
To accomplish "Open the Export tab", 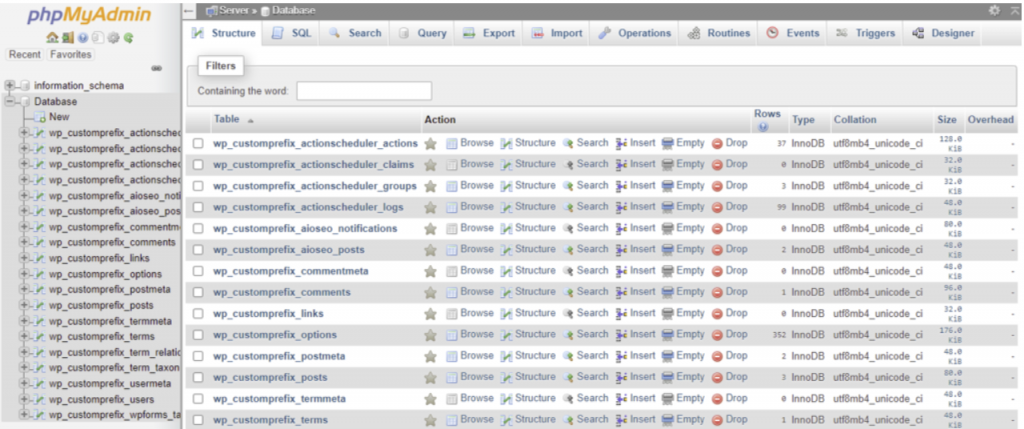I will click(488, 33).
